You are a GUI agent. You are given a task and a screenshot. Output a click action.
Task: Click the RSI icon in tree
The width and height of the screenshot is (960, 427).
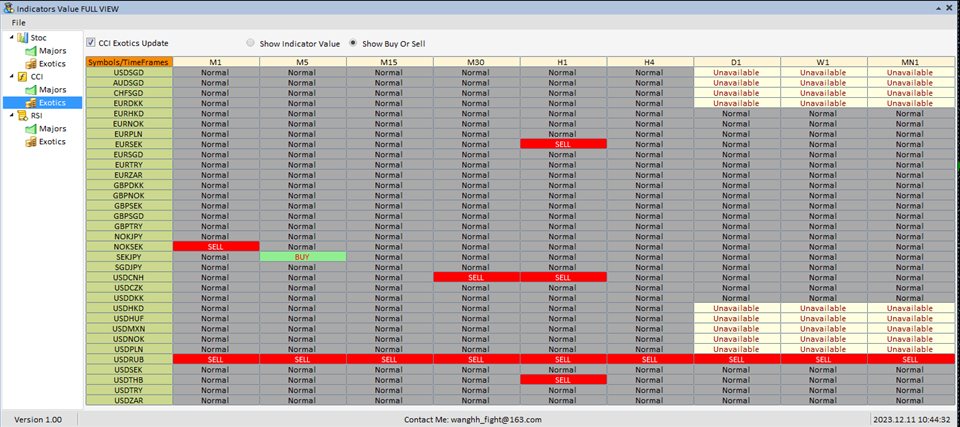[x=22, y=115]
